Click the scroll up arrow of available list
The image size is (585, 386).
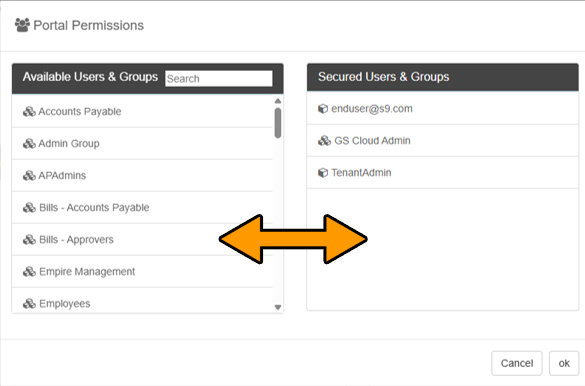click(x=278, y=101)
